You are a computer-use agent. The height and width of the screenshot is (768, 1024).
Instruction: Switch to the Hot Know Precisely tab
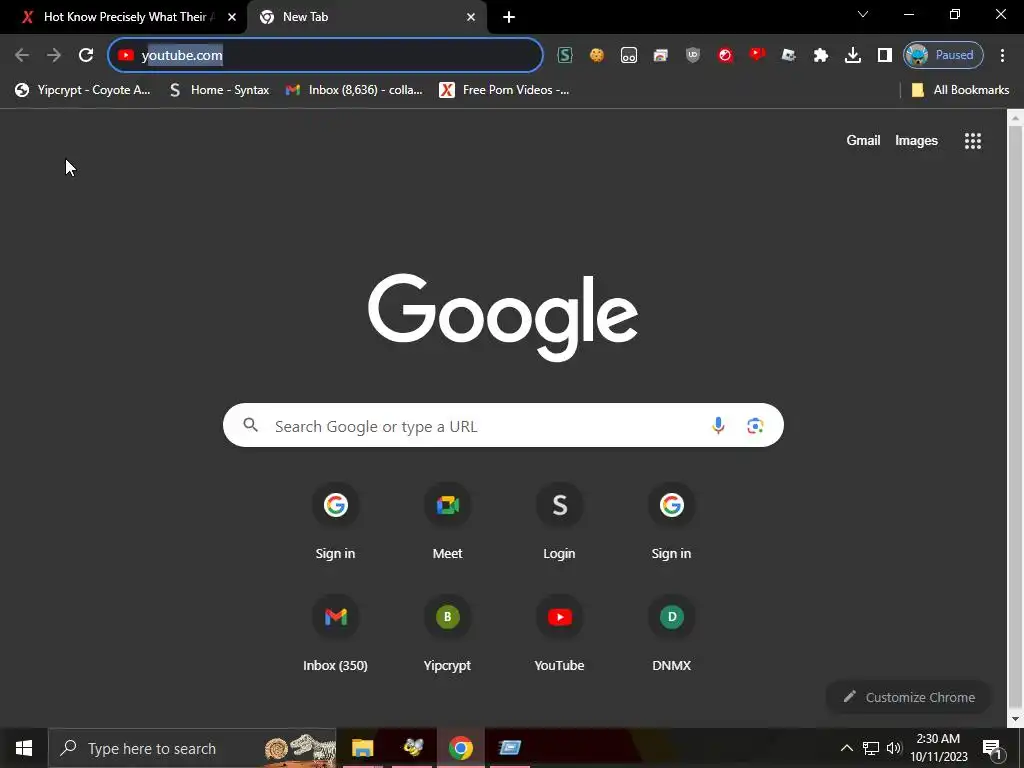coord(124,17)
